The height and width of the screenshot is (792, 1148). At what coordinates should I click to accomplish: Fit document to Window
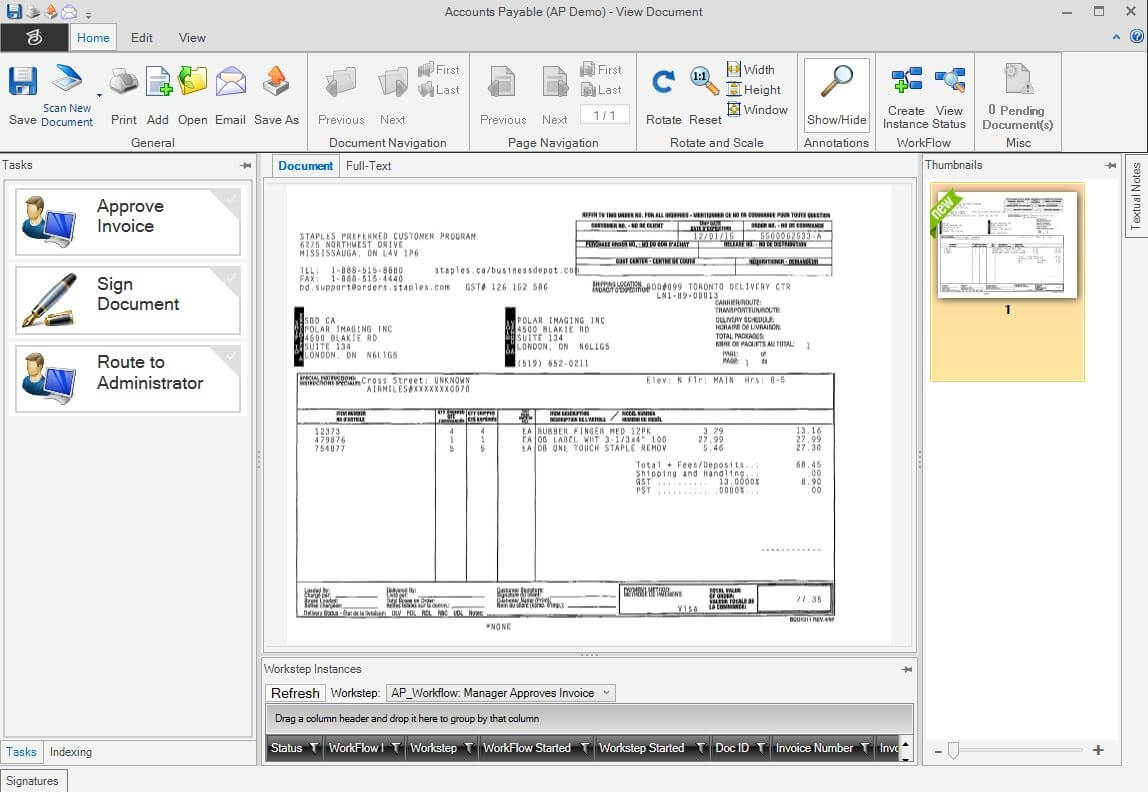click(757, 110)
